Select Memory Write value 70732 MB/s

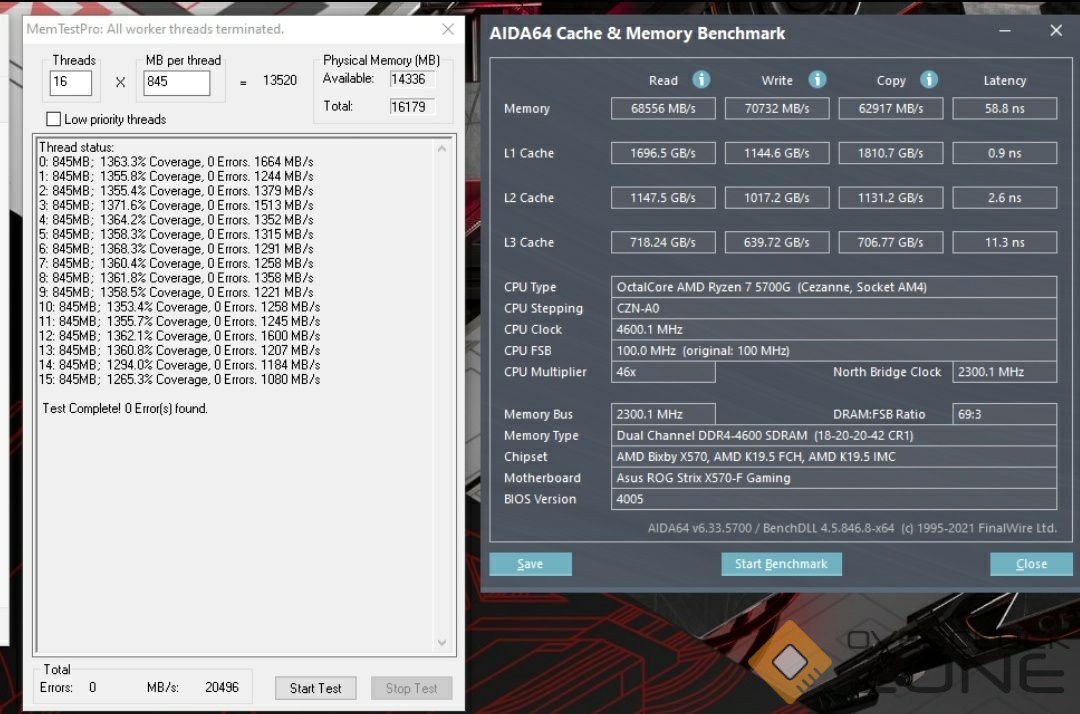coord(777,109)
